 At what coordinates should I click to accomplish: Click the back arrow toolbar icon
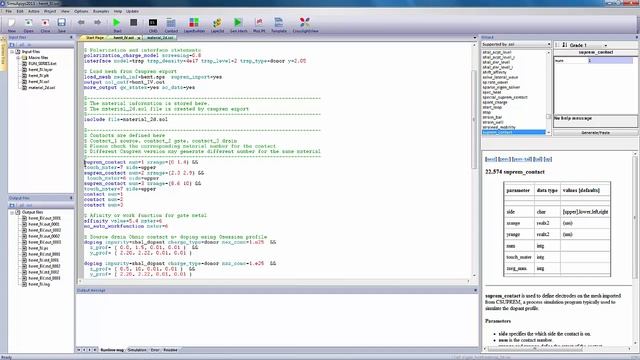pos(81,22)
